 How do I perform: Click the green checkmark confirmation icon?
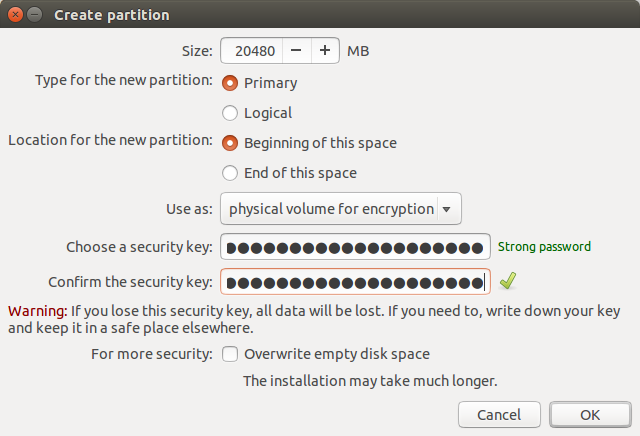[x=508, y=281]
